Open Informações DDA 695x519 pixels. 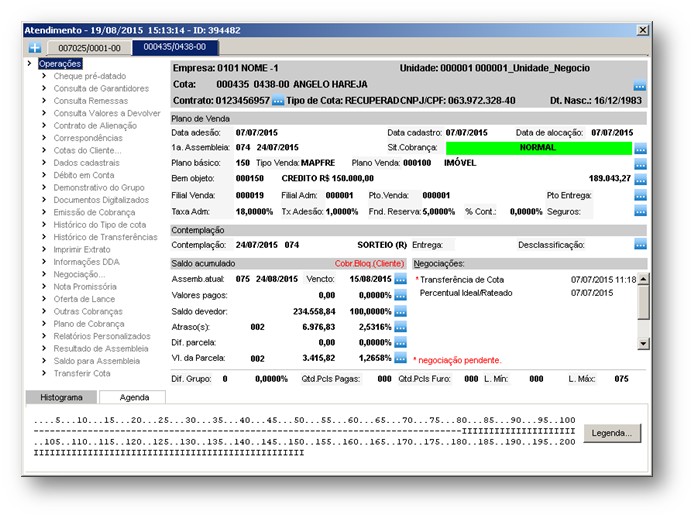pos(86,262)
